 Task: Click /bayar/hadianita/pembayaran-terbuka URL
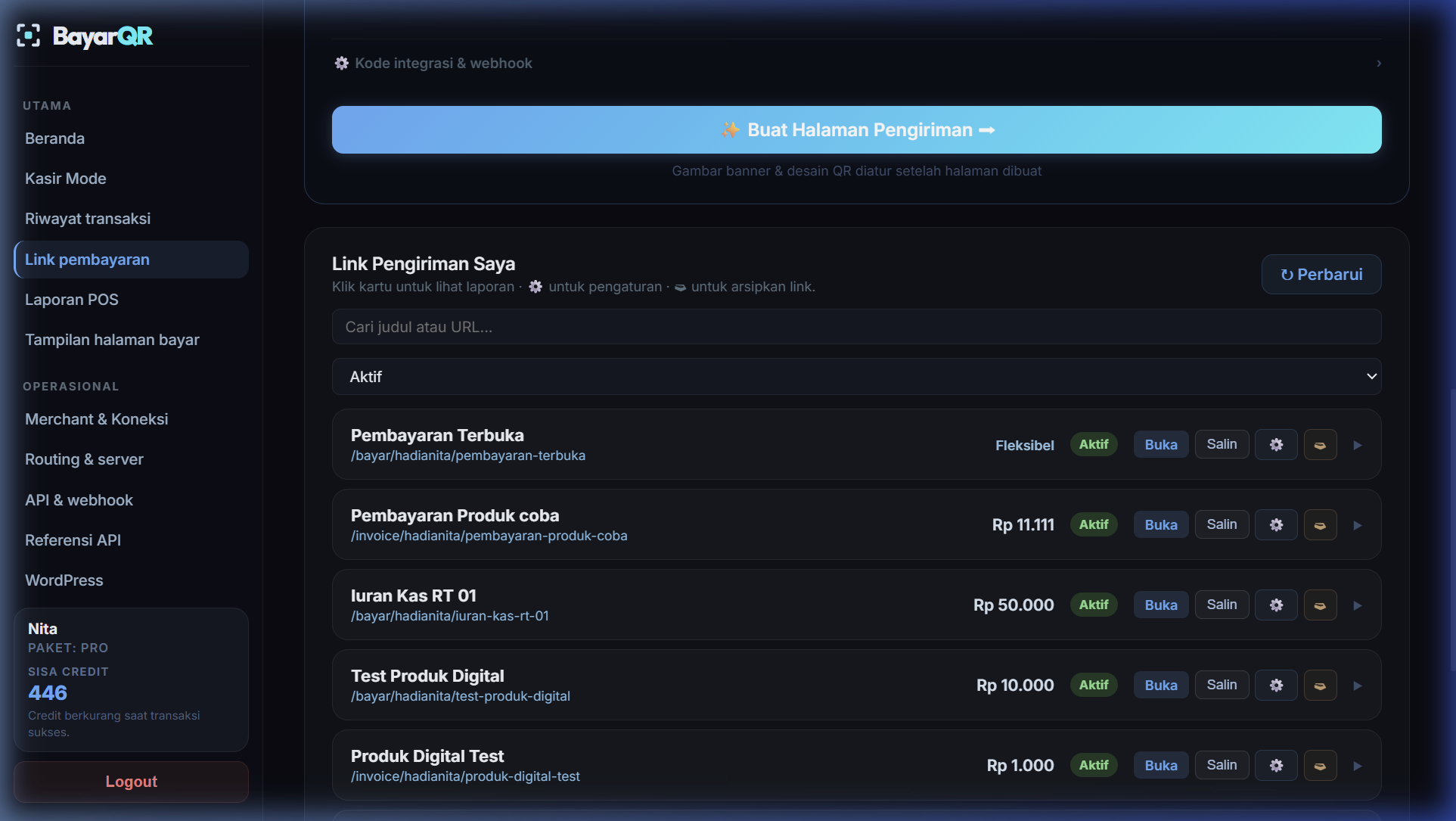(468, 456)
